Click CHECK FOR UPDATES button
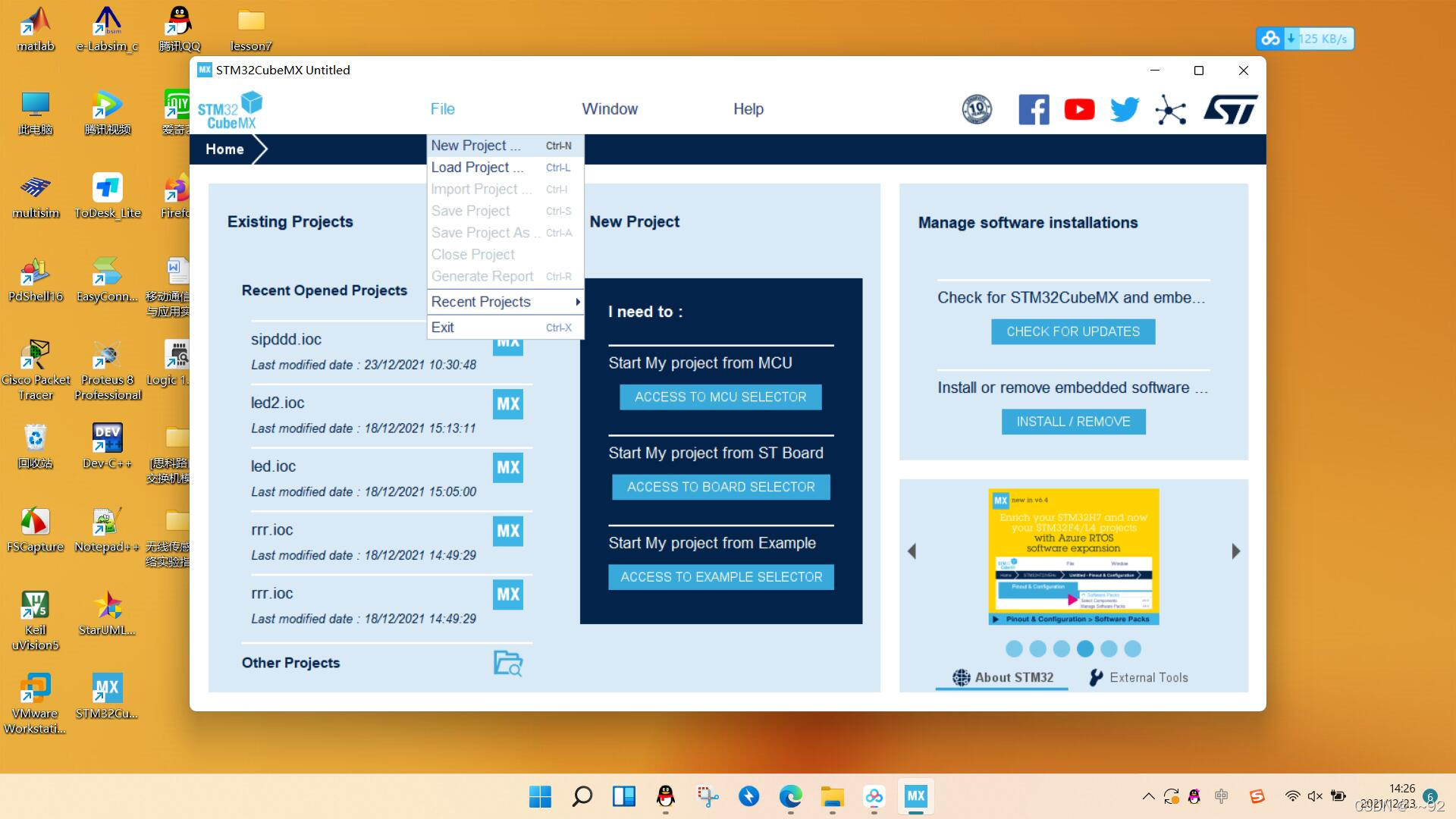1456x819 pixels. point(1073,332)
